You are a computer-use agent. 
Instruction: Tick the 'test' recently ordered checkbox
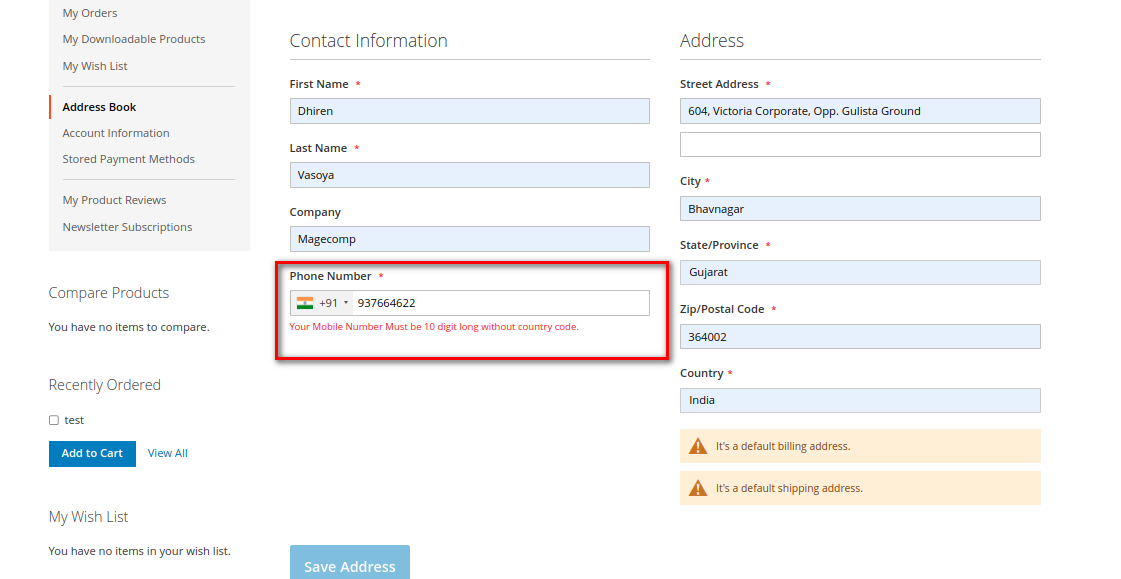coord(54,421)
